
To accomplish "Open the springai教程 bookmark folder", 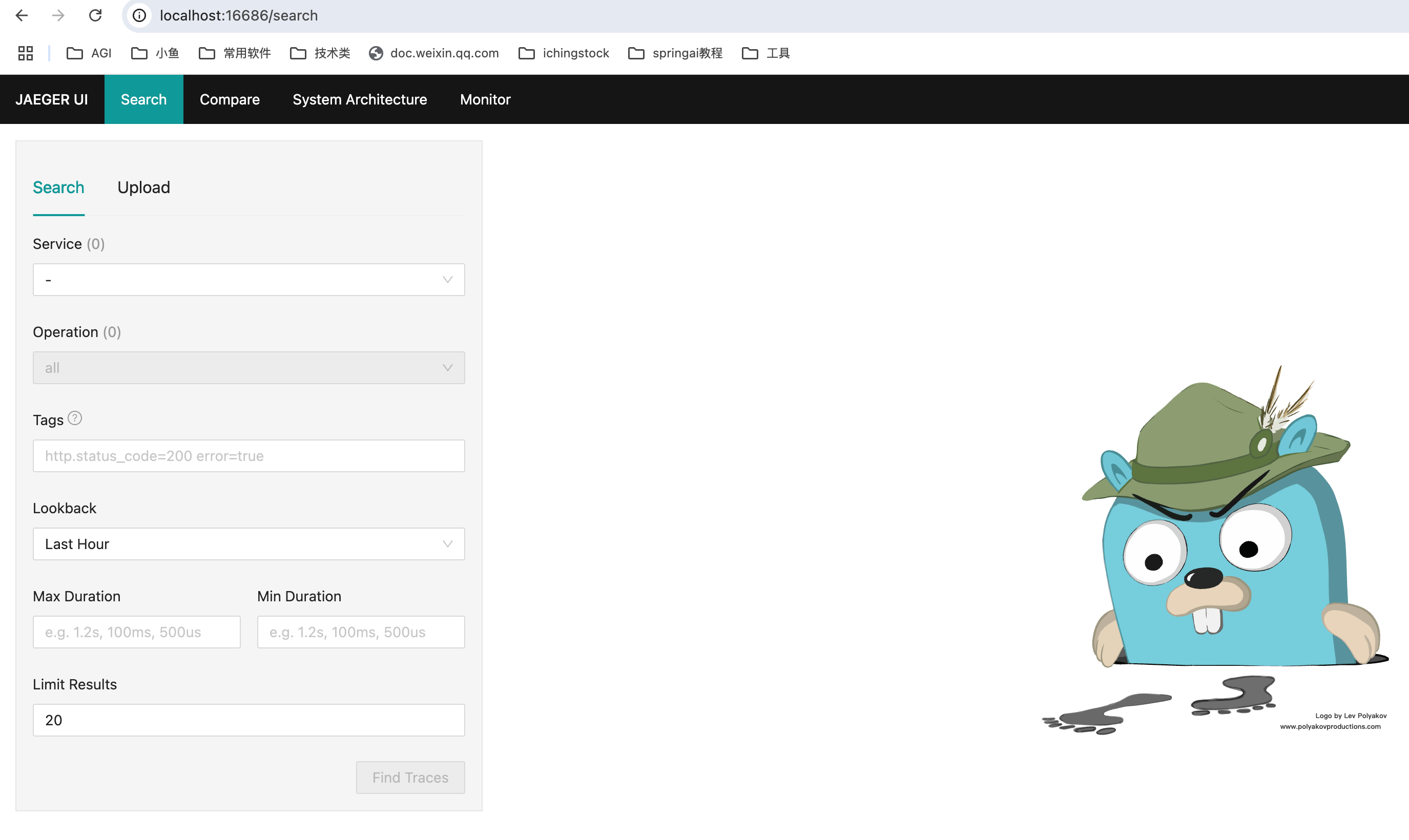I will point(675,53).
